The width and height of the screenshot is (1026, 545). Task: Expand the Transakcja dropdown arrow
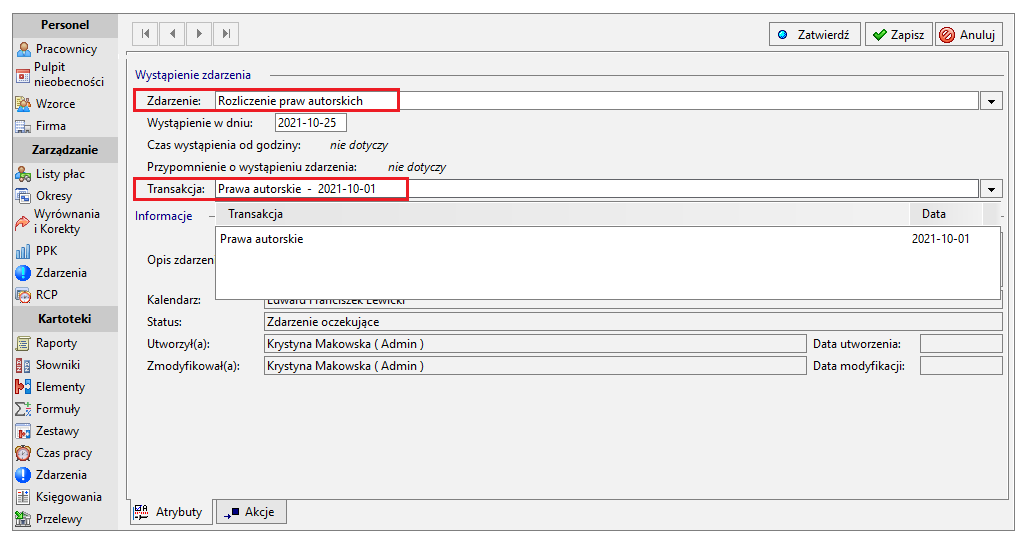pos(991,190)
